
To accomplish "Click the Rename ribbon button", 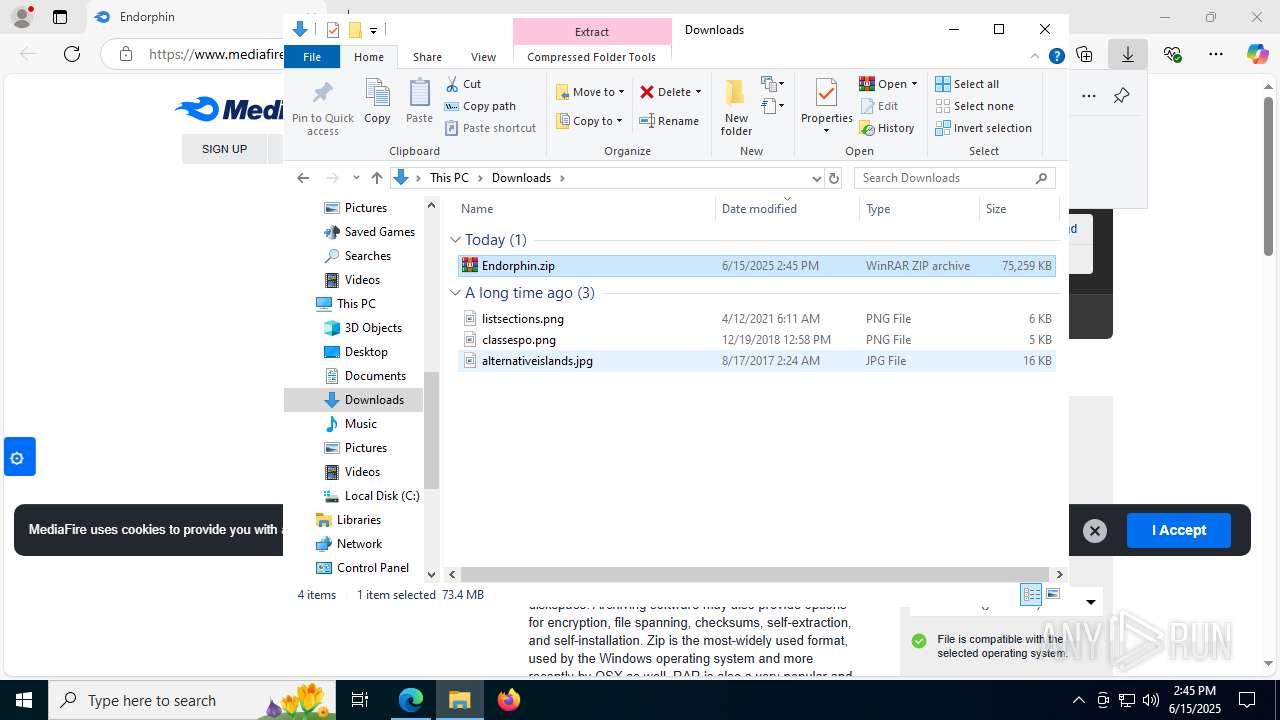I will point(669,121).
